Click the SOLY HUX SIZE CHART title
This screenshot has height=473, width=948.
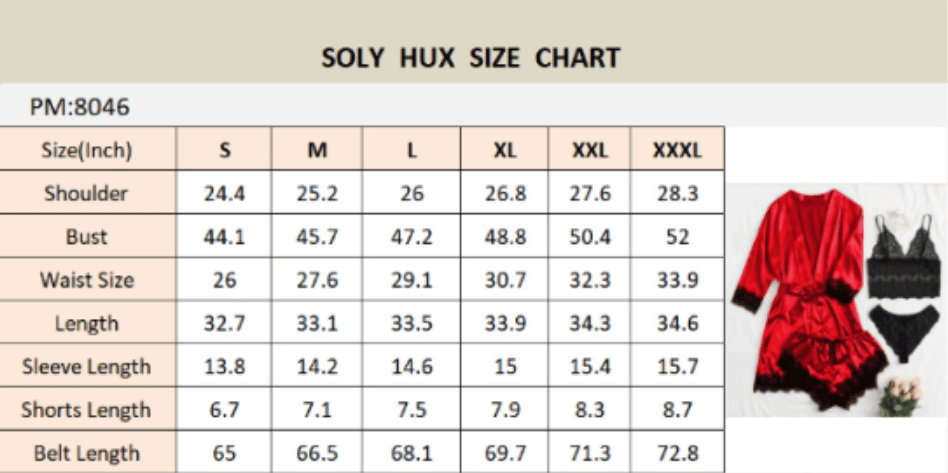(470, 58)
